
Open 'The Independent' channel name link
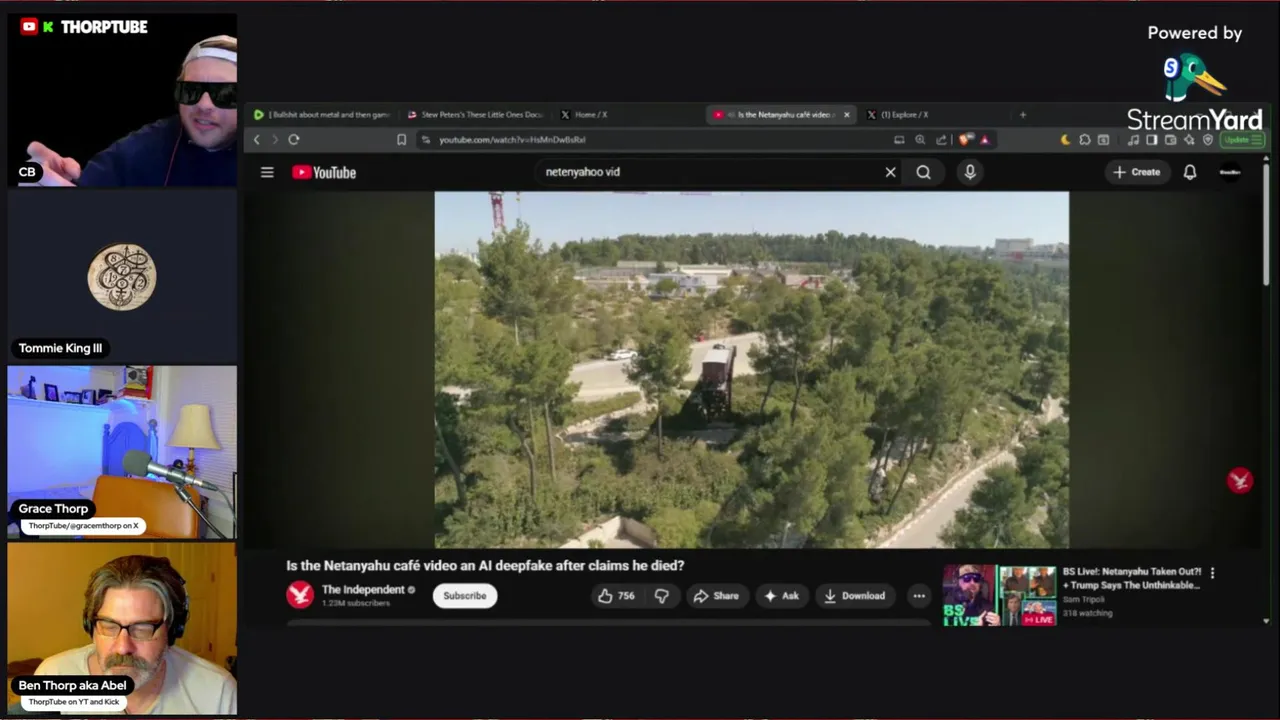(363, 590)
